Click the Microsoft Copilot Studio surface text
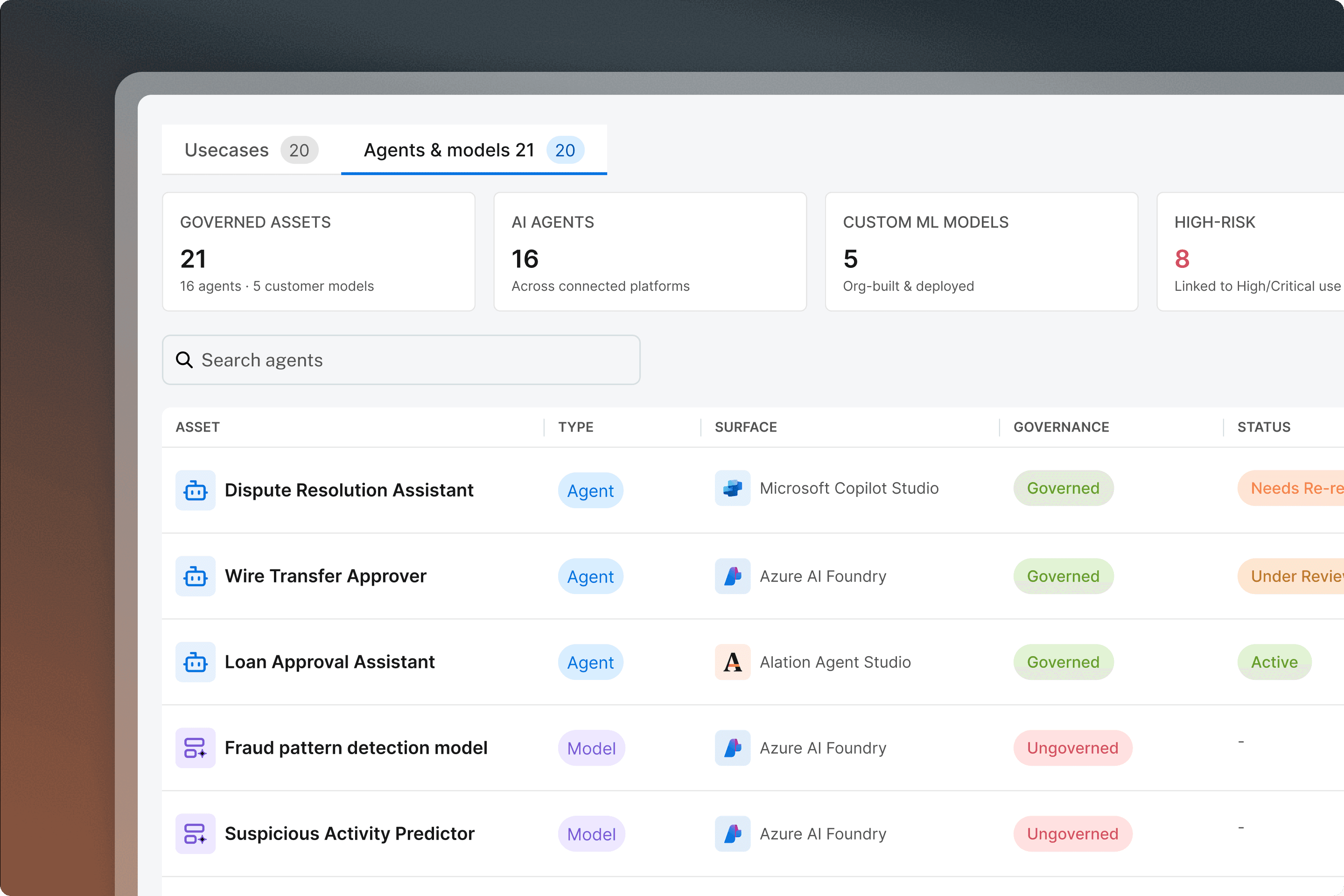The image size is (1344, 896). [849, 488]
